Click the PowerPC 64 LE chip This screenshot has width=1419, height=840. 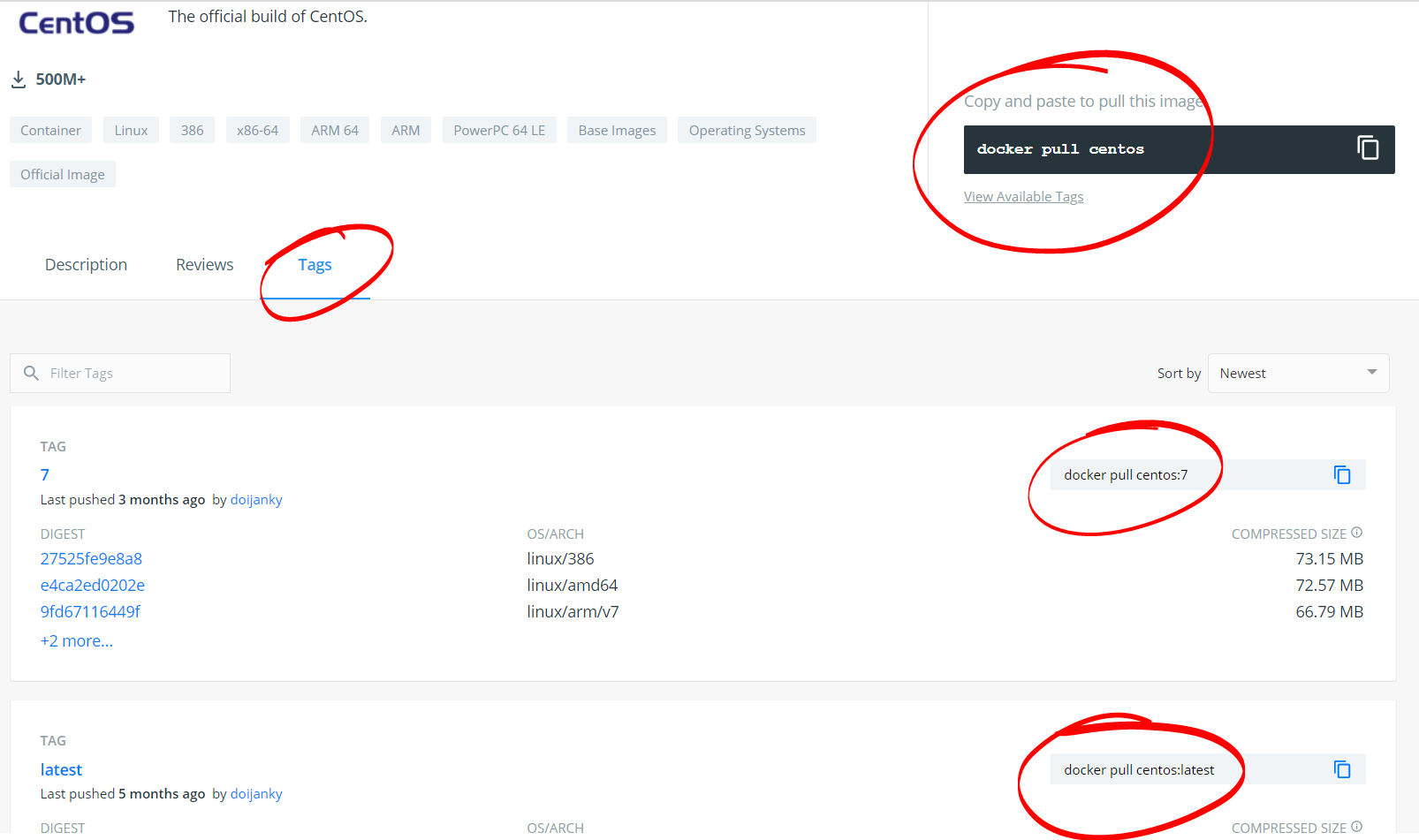499,131
